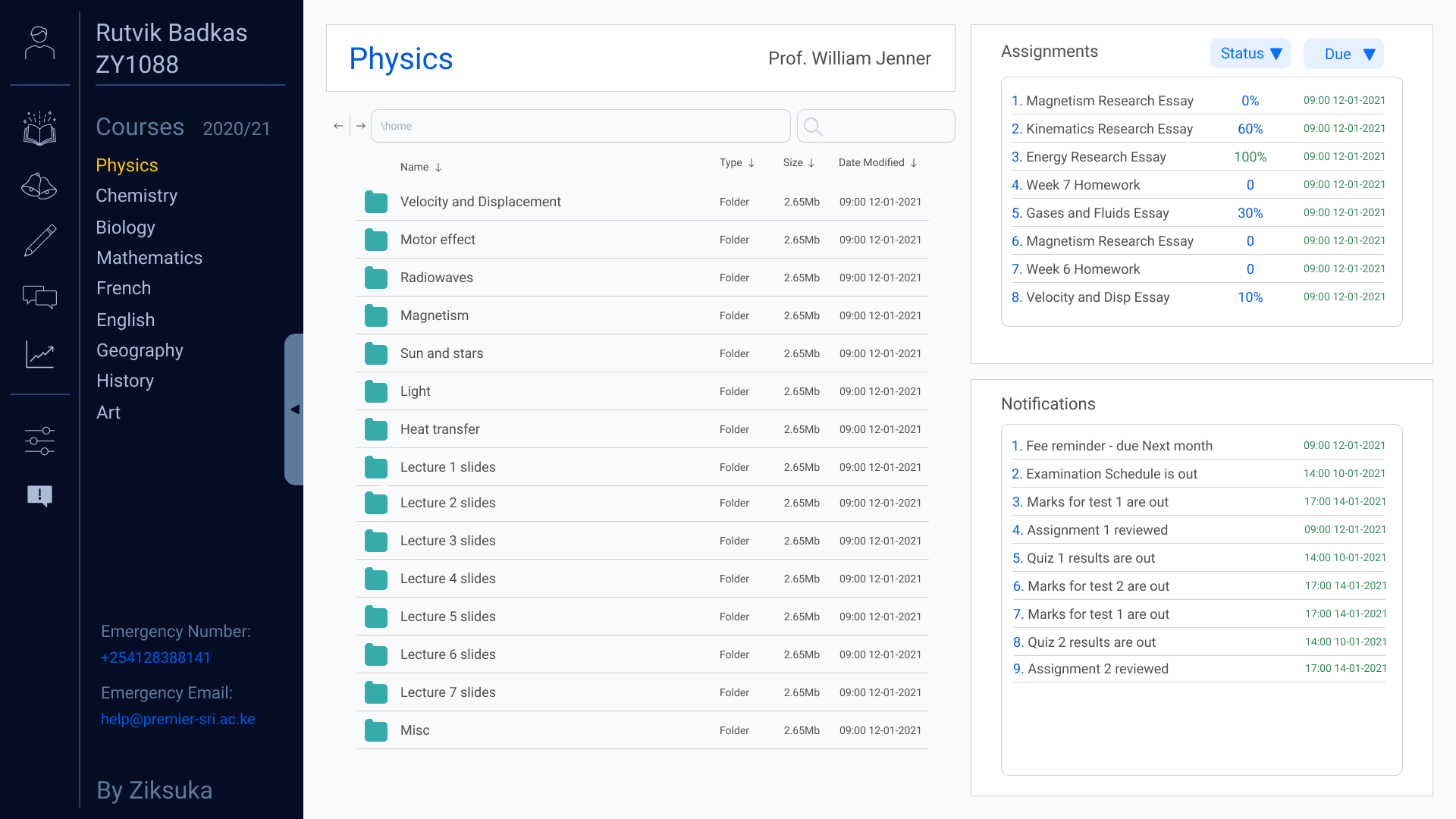Viewport: 1456px width, 819px height.
Task: Click the emergency email link
Action: tap(178, 719)
